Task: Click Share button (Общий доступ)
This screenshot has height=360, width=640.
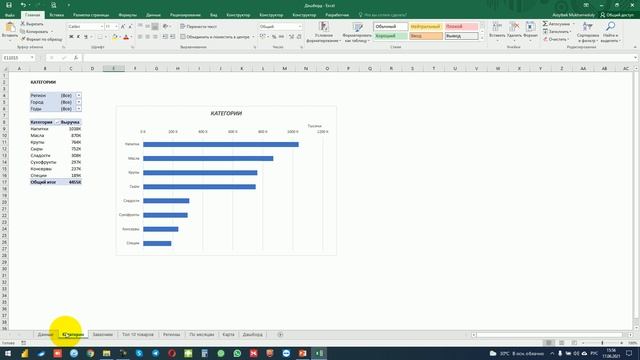Action: pos(616,15)
